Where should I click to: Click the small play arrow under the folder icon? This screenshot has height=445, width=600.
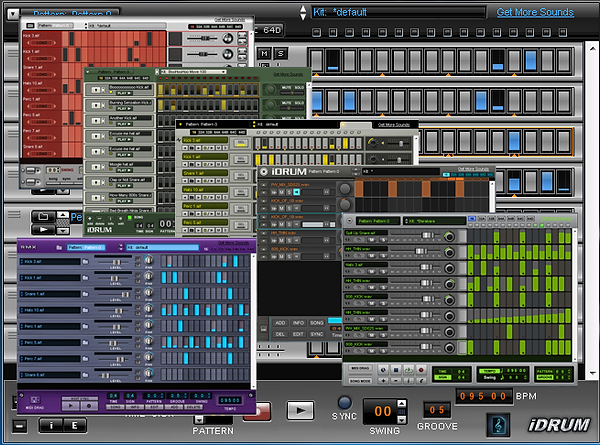pos(43,229)
